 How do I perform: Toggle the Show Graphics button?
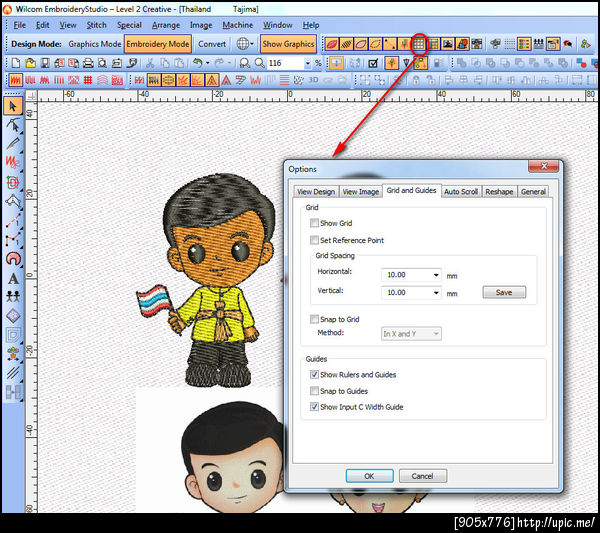[x=288, y=44]
